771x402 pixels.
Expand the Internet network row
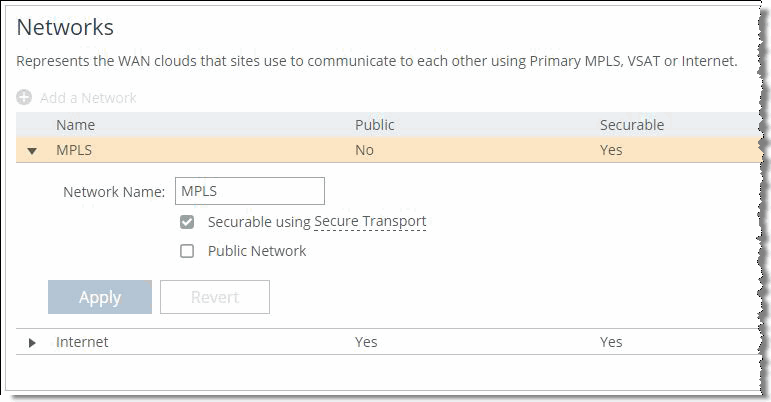pyautogui.click(x=32, y=343)
